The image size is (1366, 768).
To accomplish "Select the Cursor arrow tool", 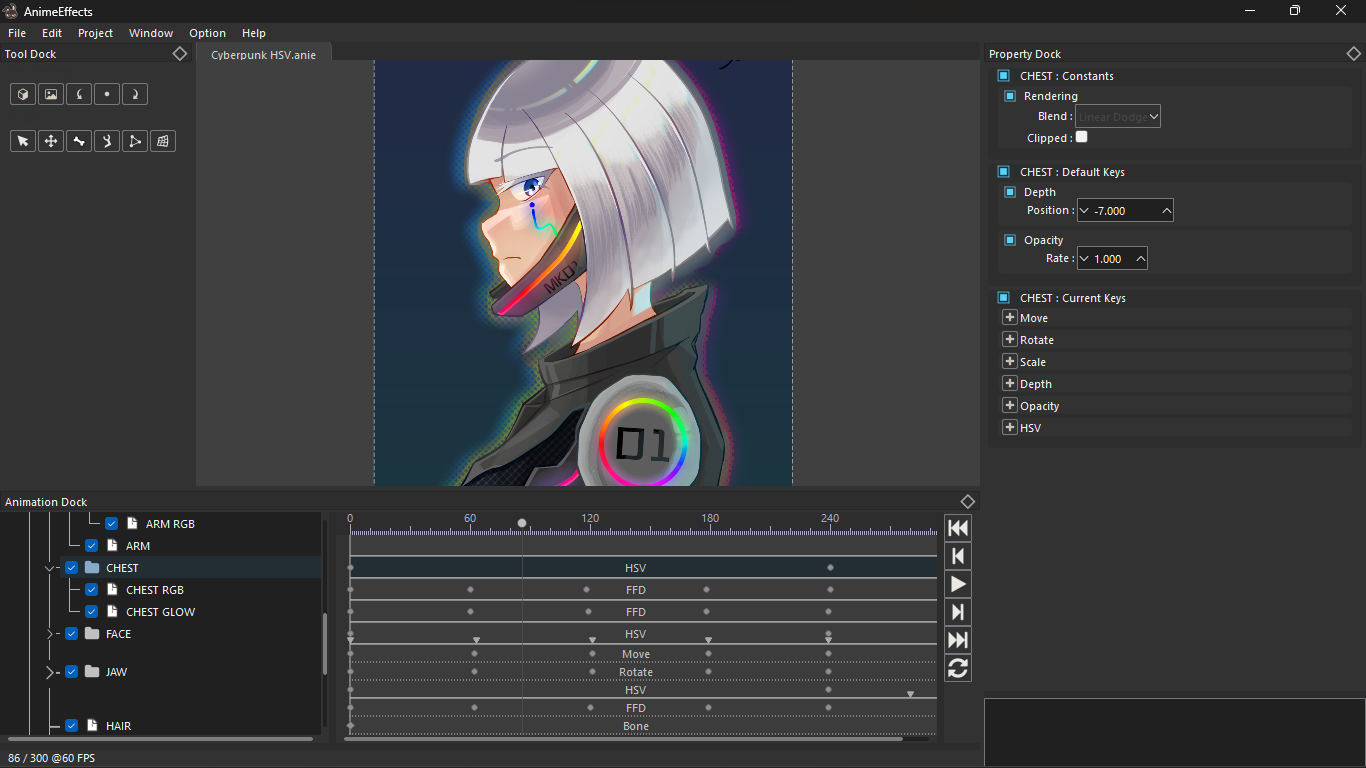I will tap(23, 141).
